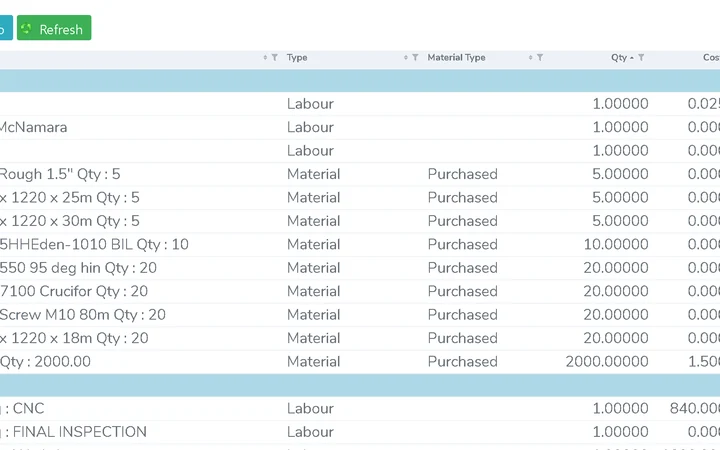Click Labour in the FINAL INSPECTION row
Image resolution: width=720 pixels, height=450 pixels.
310,432
